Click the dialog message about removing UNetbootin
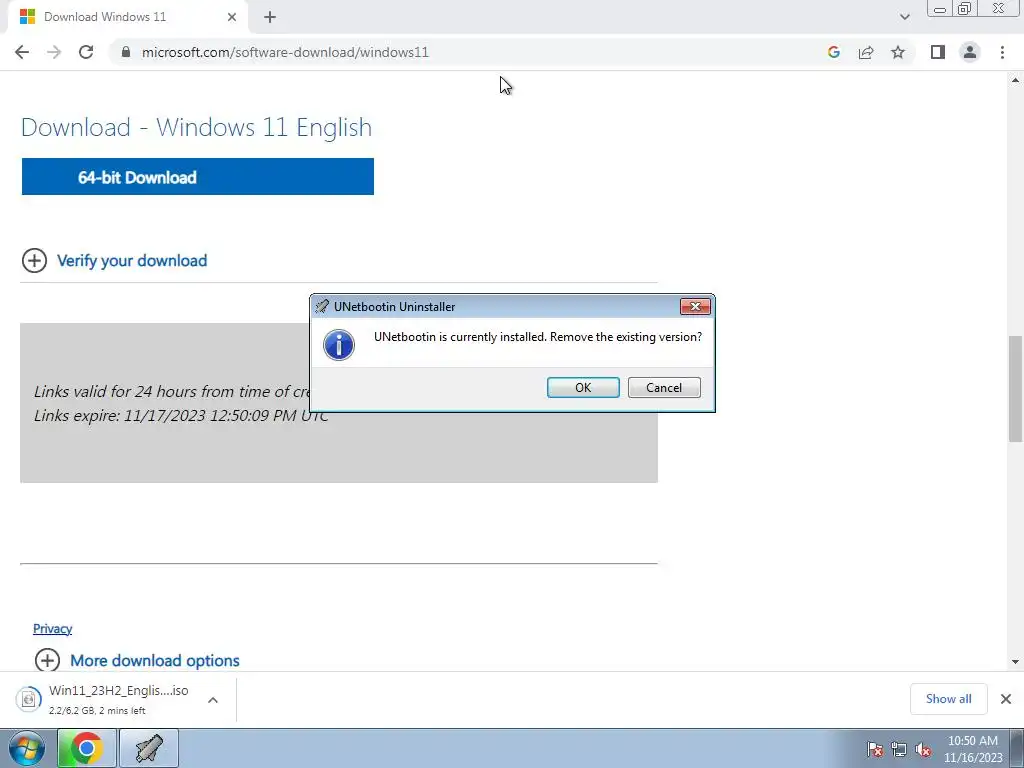Image resolution: width=1024 pixels, height=768 pixels. pos(537,337)
